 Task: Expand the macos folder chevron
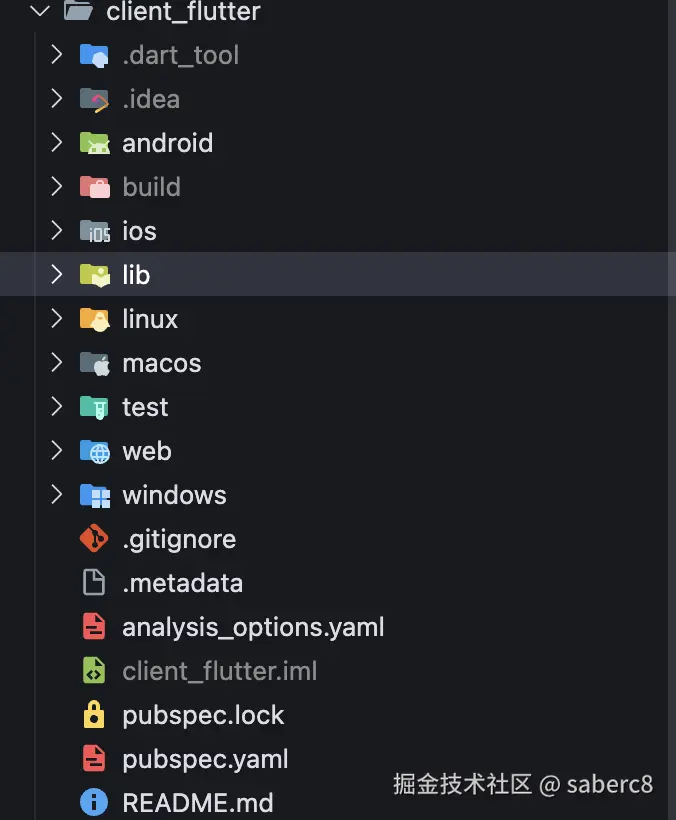[57, 363]
